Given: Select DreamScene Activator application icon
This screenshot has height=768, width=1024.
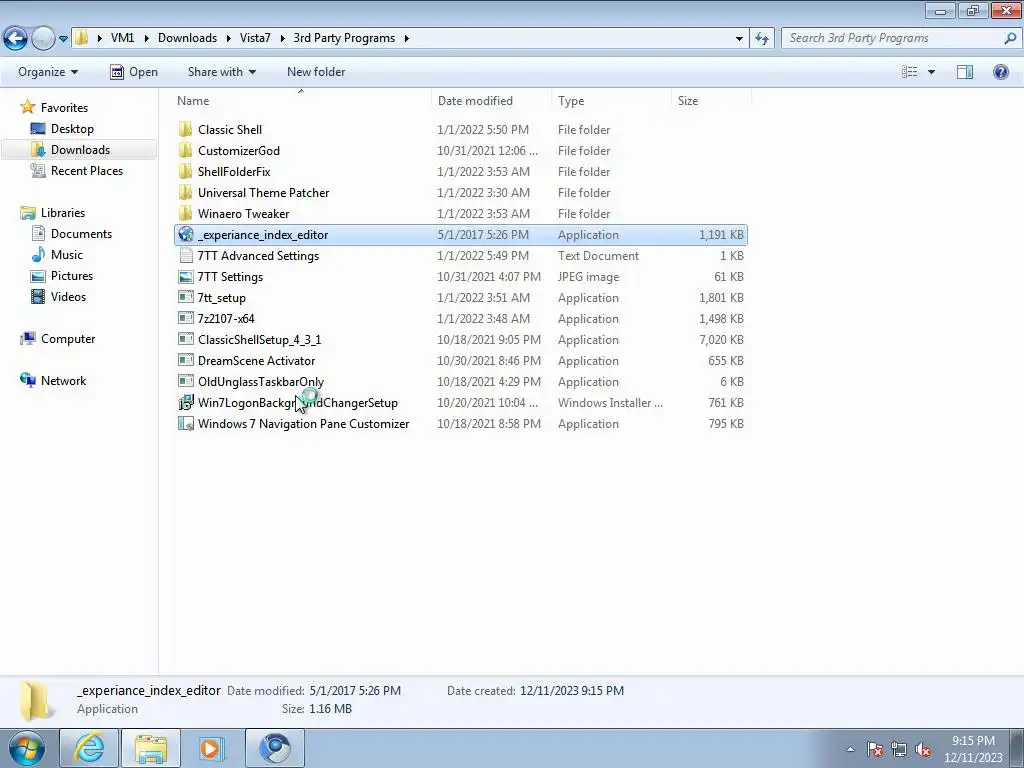Looking at the screenshot, I should pyautogui.click(x=186, y=360).
